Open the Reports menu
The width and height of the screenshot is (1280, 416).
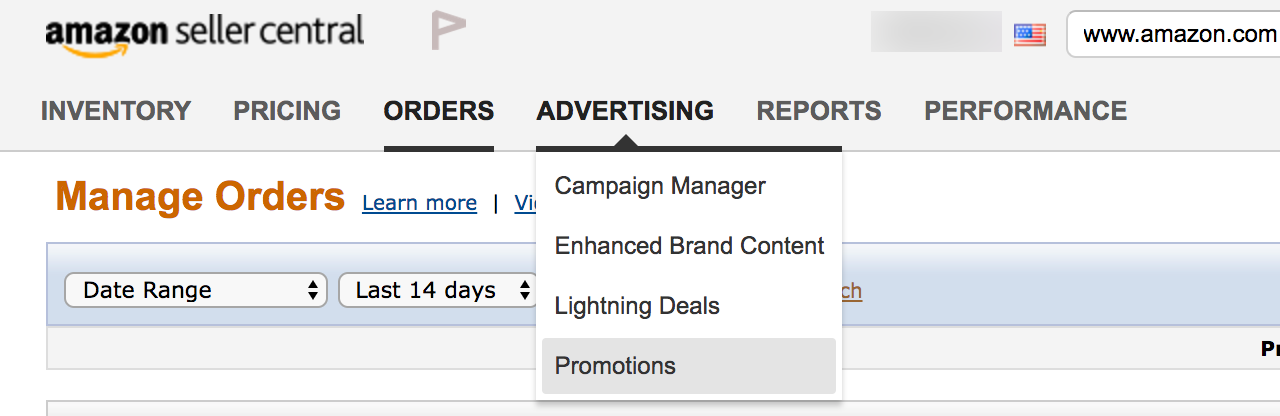[819, 110]
